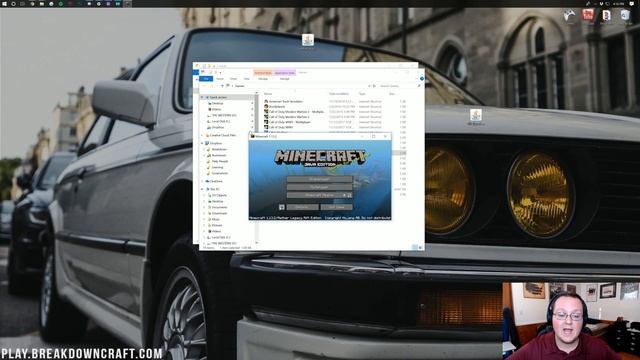
Task: Open the address bar history dropdown
Action: (369, 86)
